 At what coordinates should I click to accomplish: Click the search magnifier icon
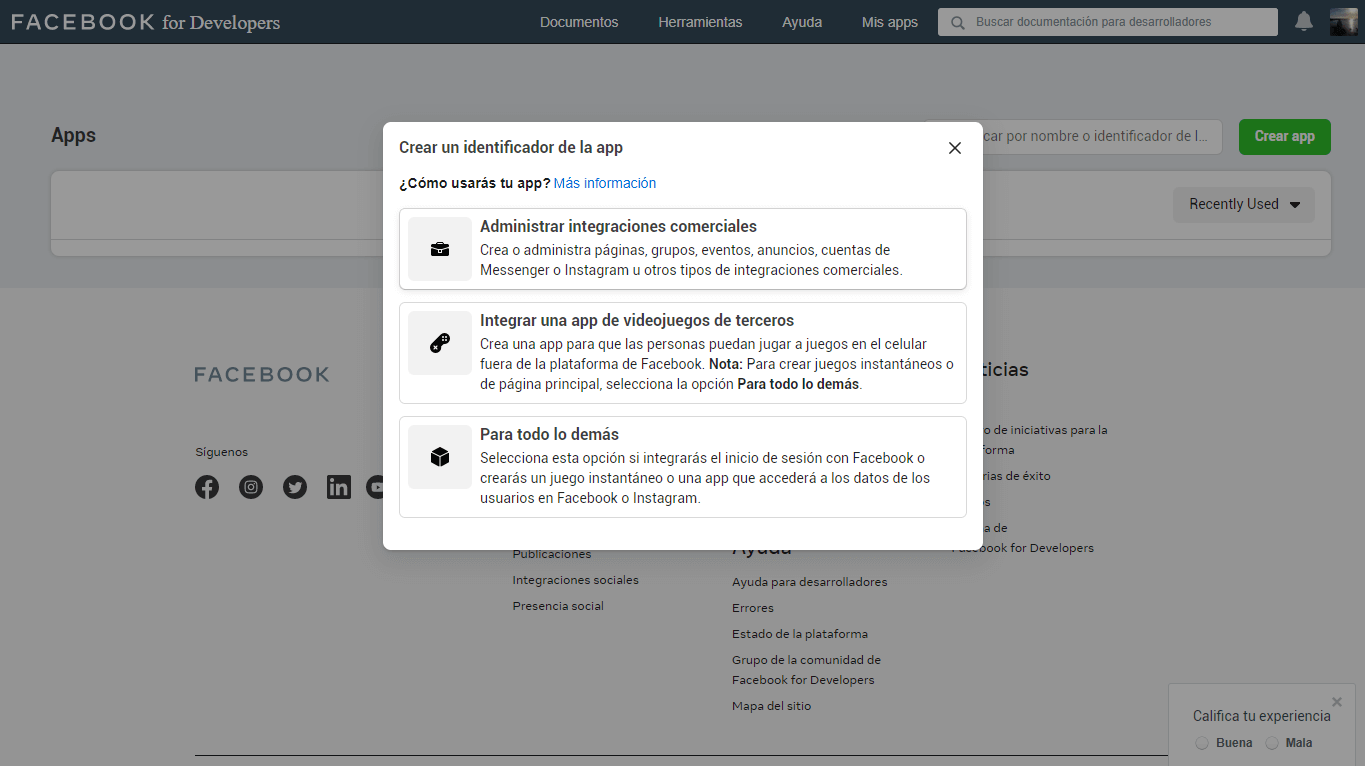pyautogui.click(x=958, y=22)
